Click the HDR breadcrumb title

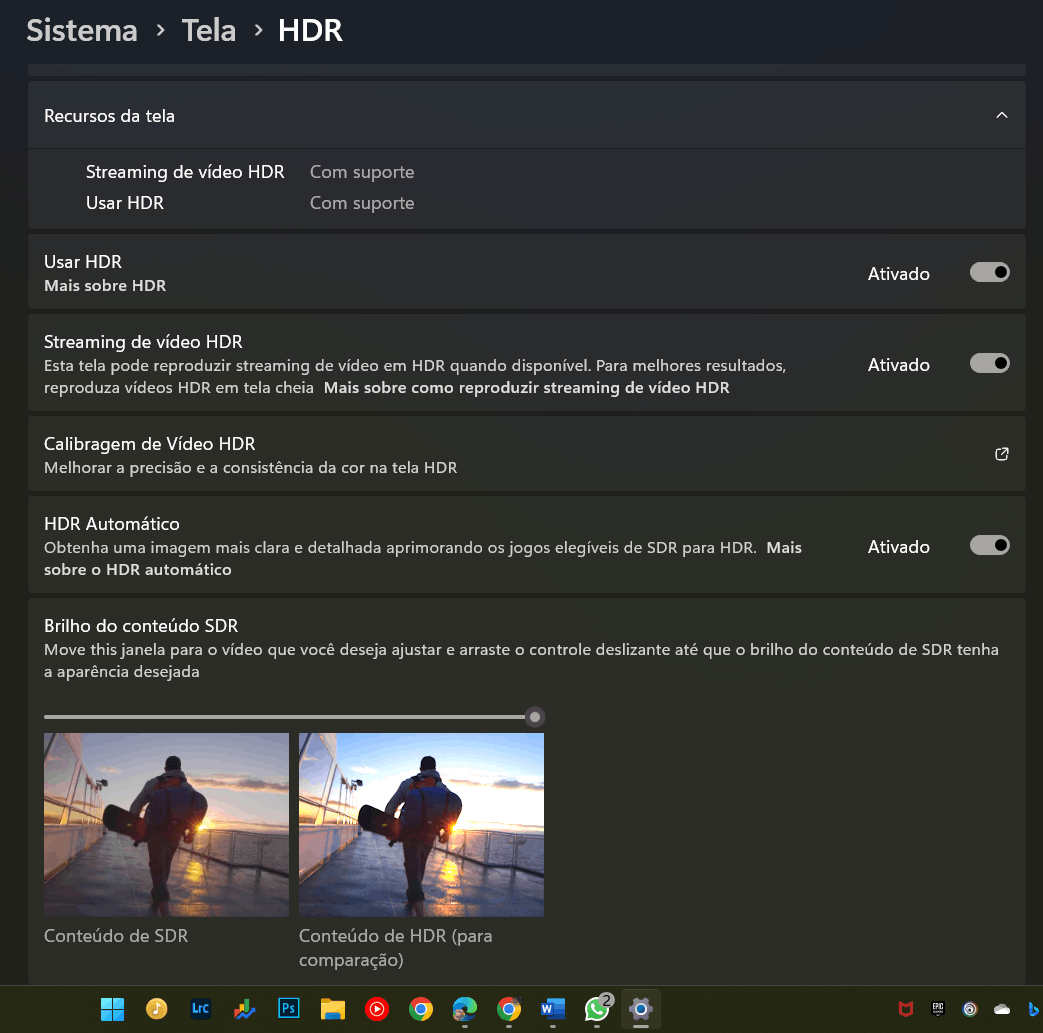click(x=310, y=31)
